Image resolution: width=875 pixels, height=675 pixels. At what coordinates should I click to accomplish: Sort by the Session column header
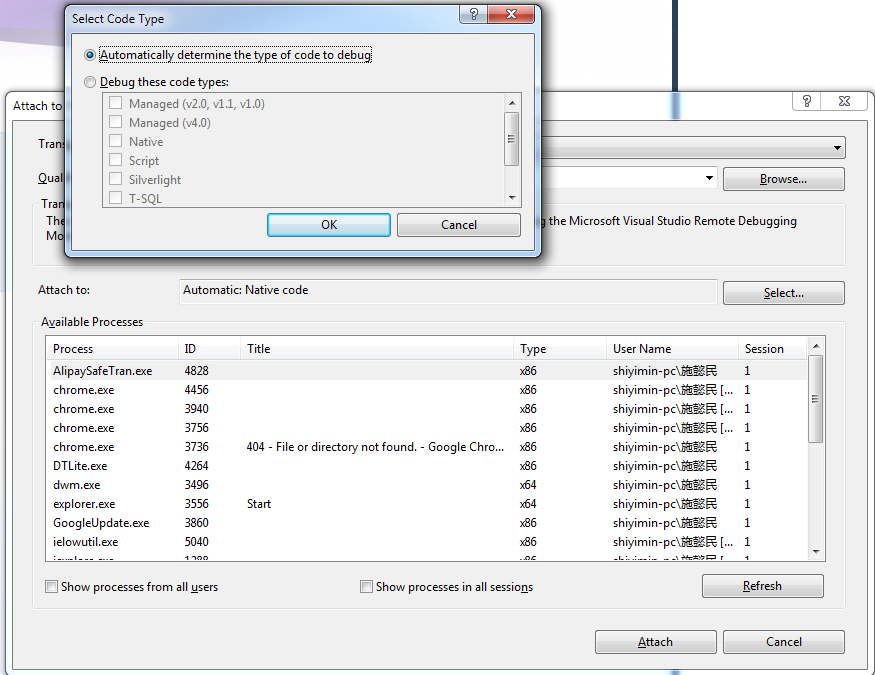coord(773,349)
